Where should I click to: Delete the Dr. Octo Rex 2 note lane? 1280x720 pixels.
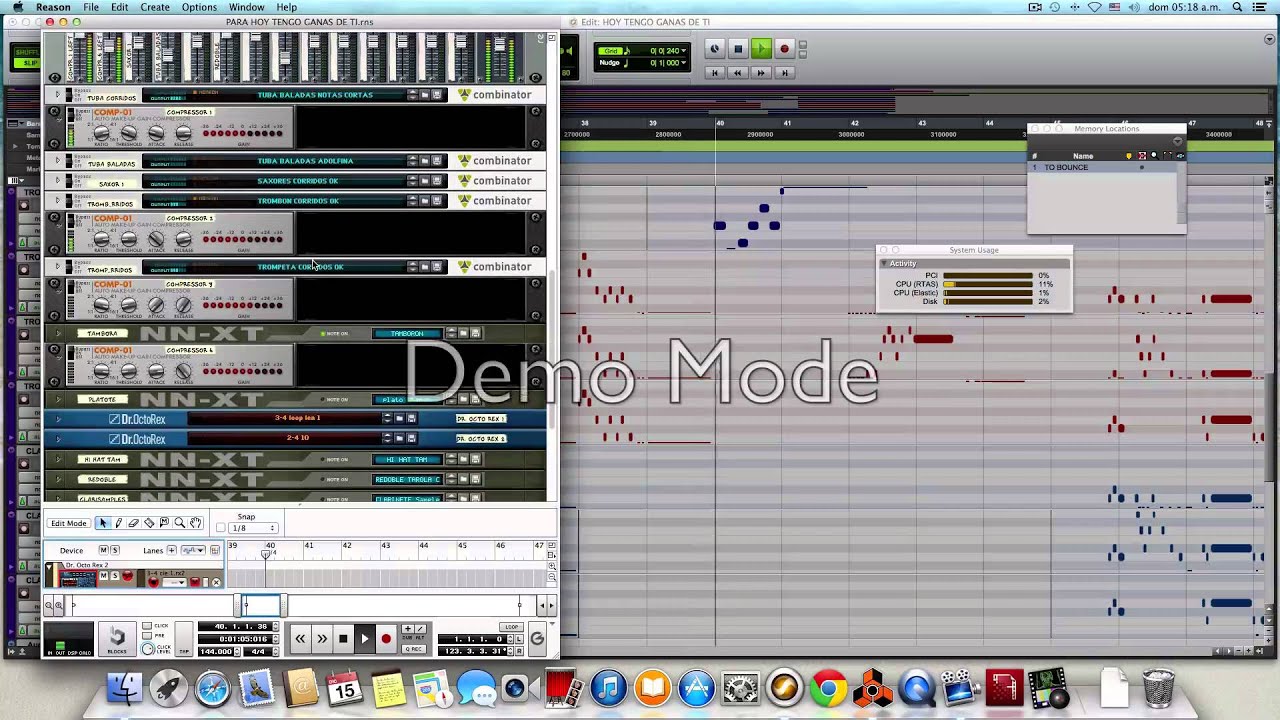216,582
